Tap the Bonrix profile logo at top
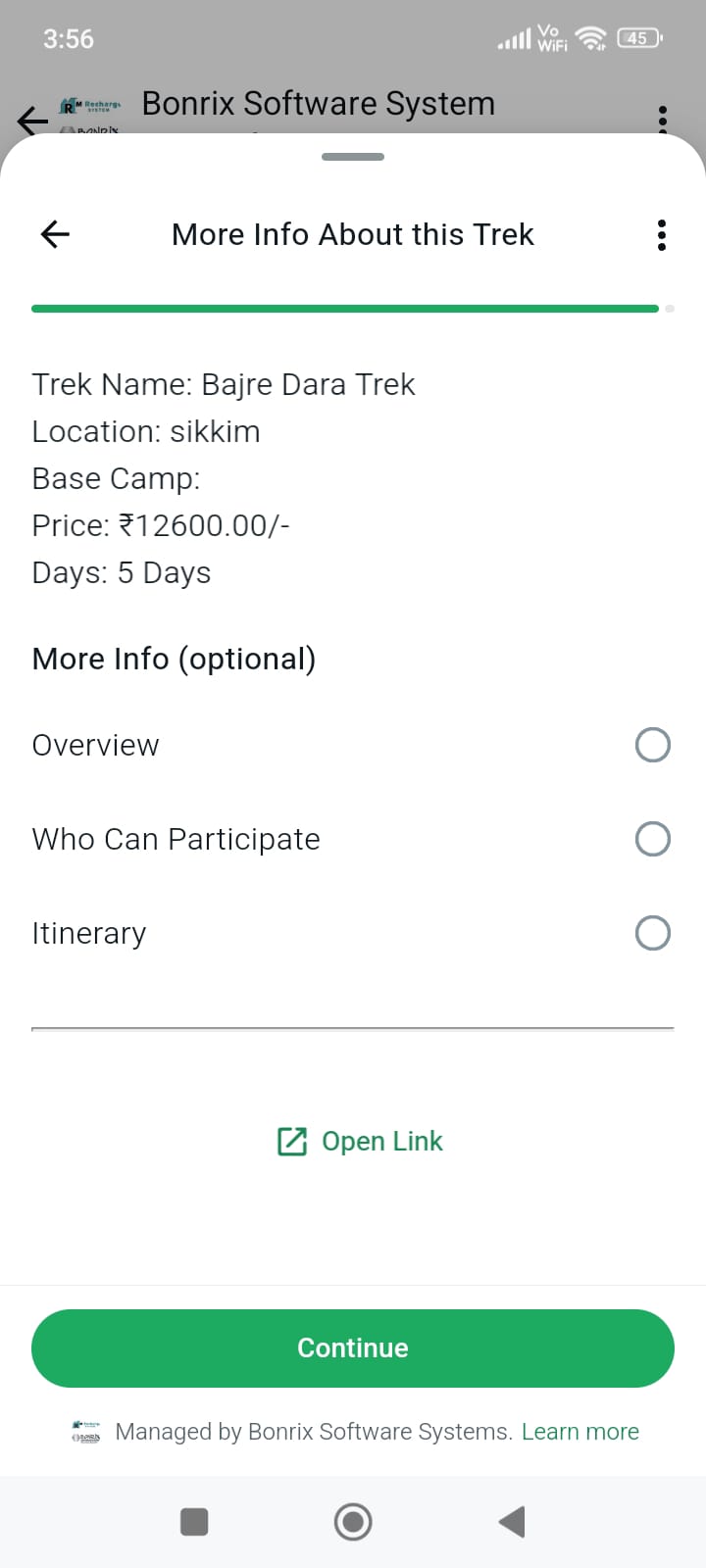This screenshot has width=706, height=1568. [x=90, y=113]
